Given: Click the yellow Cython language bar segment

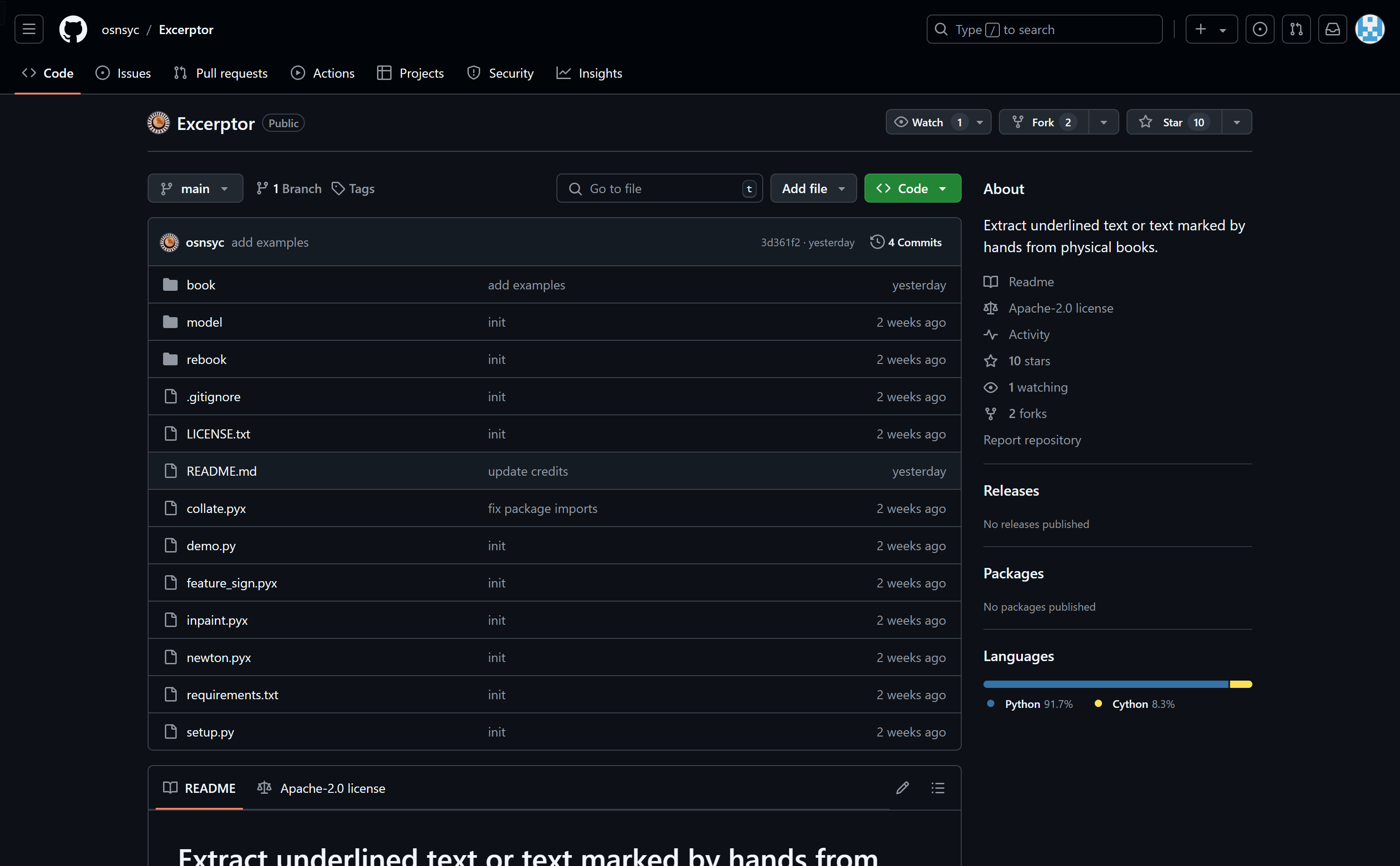Looking at the screenshot, I should pyautogui.click(x=1241, y=684).
